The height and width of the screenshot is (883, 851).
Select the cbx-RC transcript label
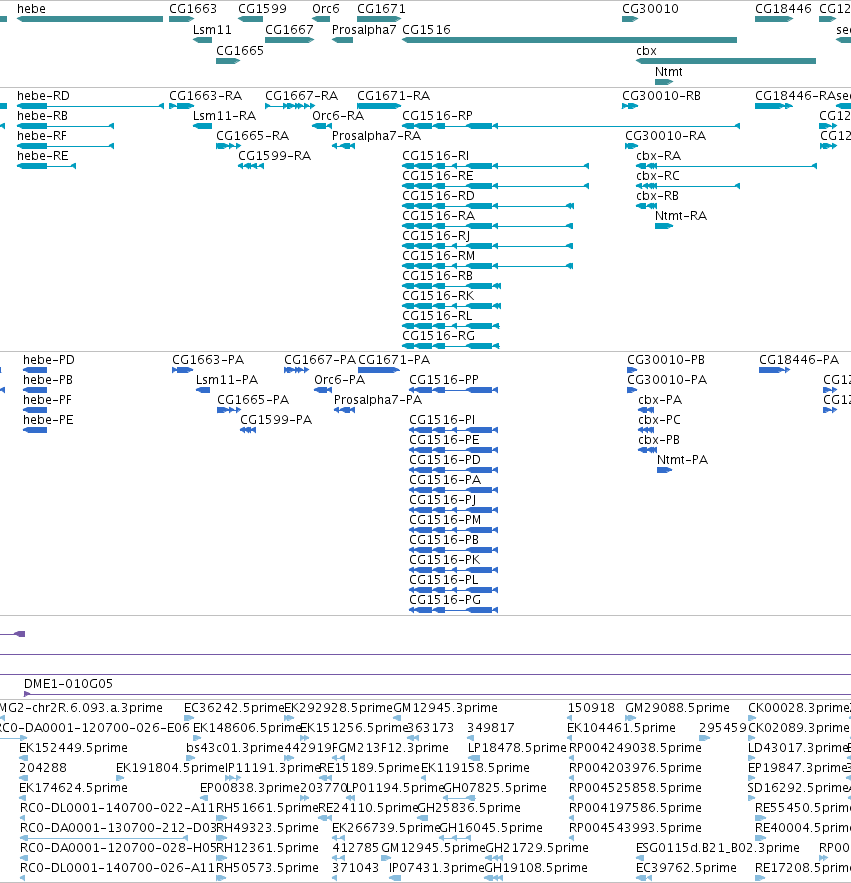(x=658, y=176)
